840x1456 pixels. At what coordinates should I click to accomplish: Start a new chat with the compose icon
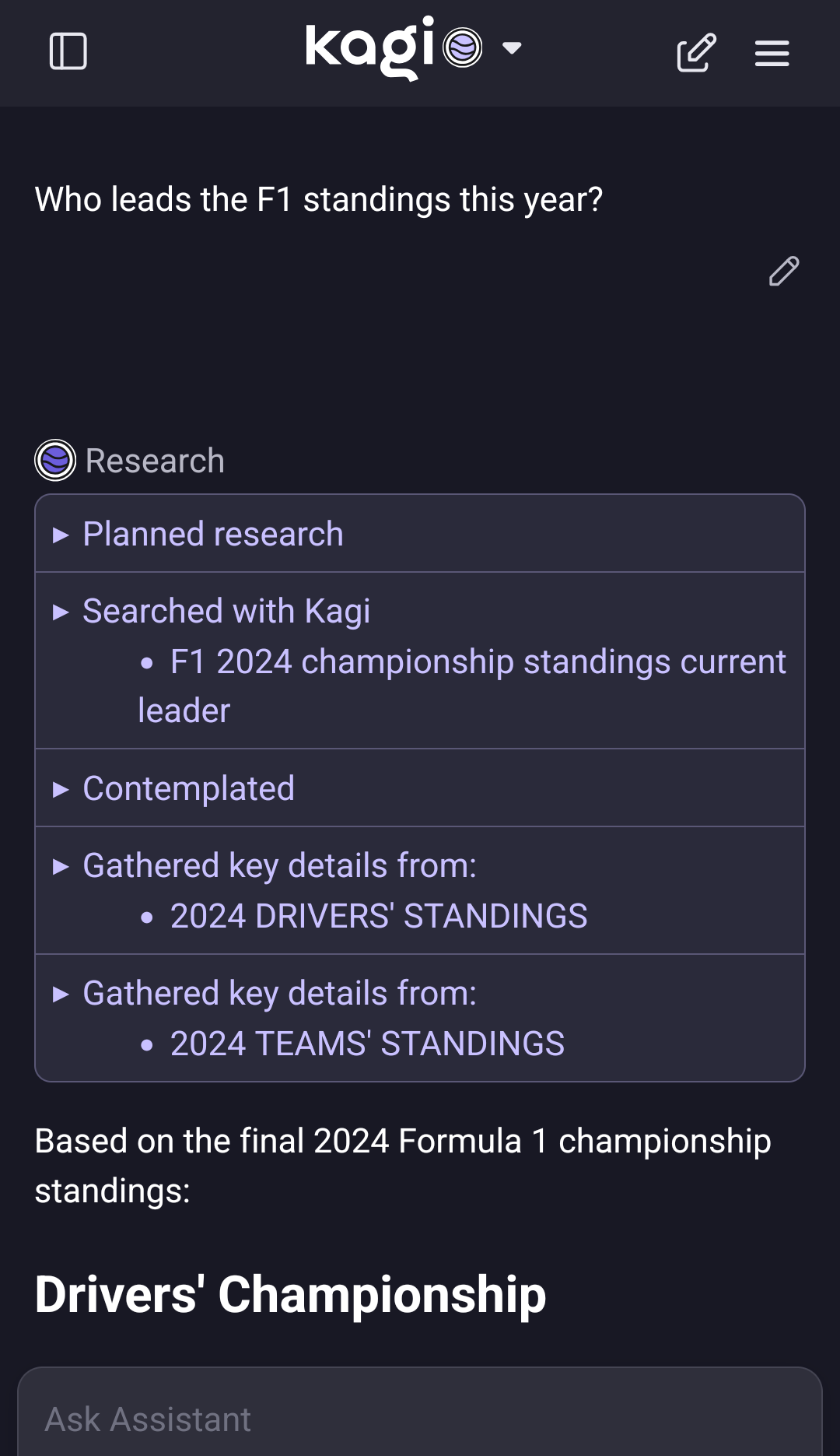[x=695, y=52]
